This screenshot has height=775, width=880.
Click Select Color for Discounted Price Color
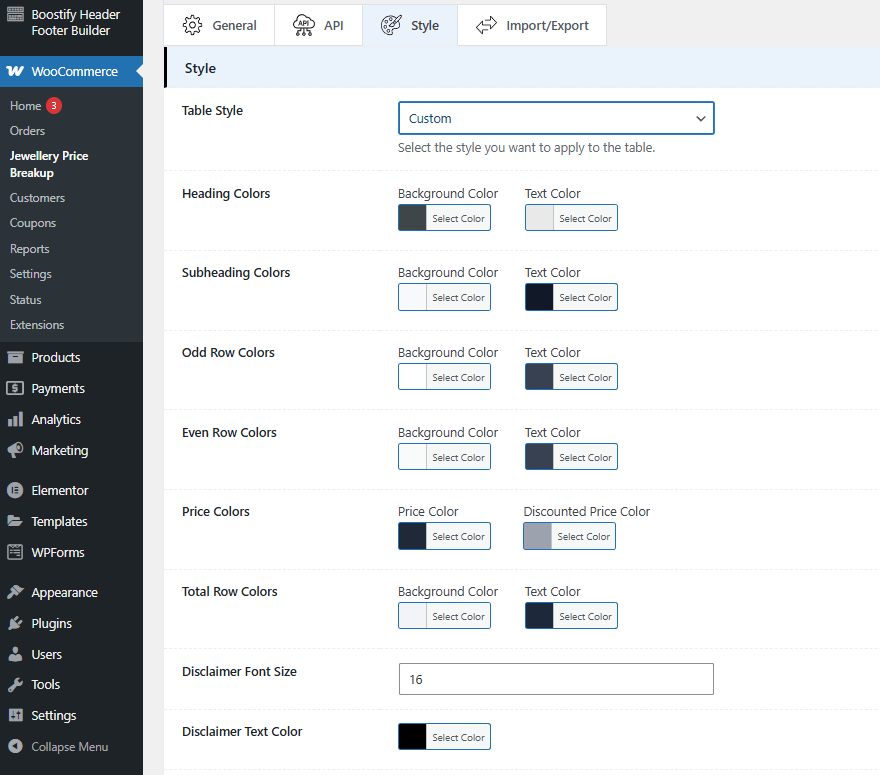click(583, 536)
